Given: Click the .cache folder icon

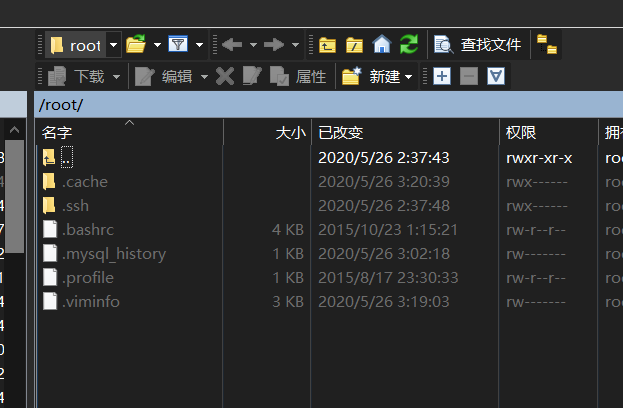Looking at the screenshot, I should tap(49, 182).
